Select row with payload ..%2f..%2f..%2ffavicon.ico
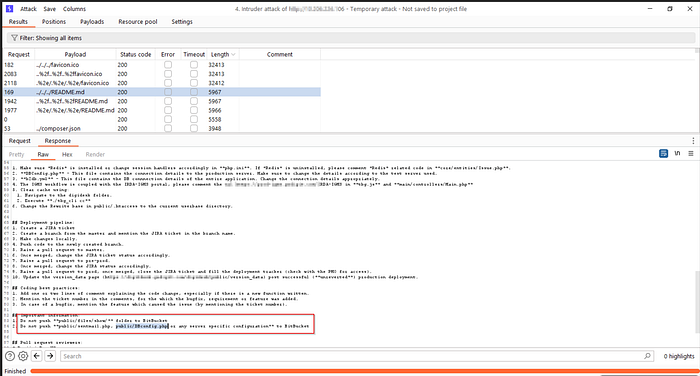Image resolution: width=700 pixels, height=376 pixels. tap(162, 74)
